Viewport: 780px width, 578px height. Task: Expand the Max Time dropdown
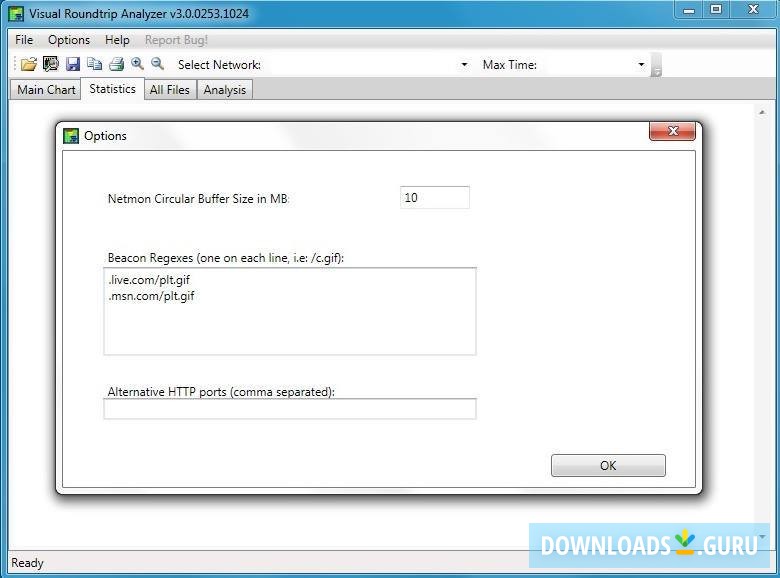(x=641, y=65)
